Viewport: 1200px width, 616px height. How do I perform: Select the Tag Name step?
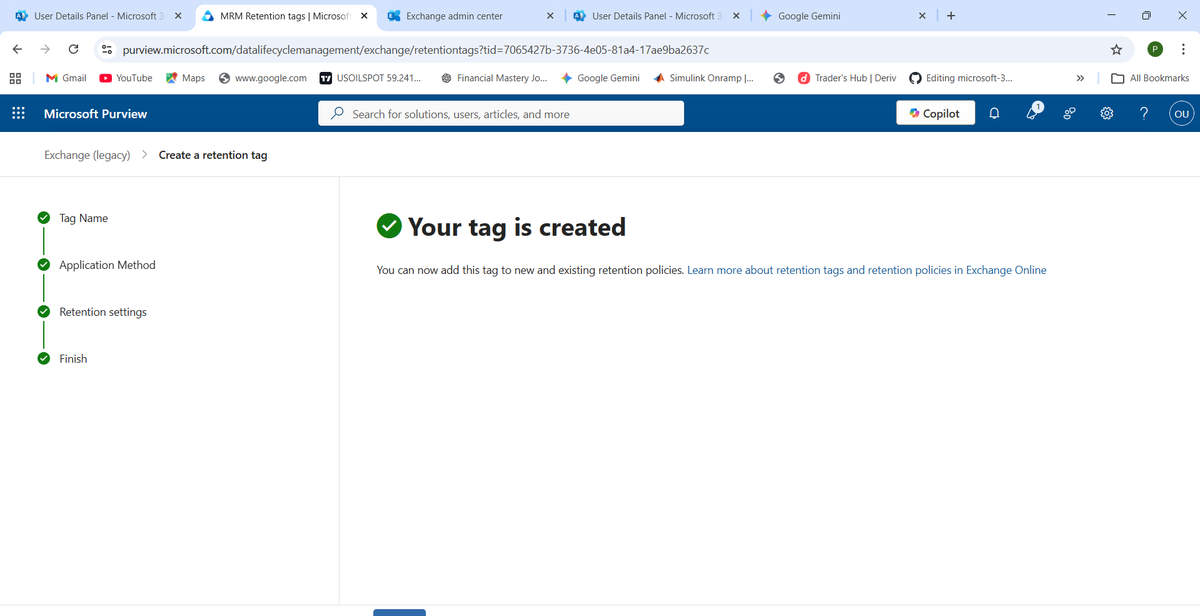[84, 218]
